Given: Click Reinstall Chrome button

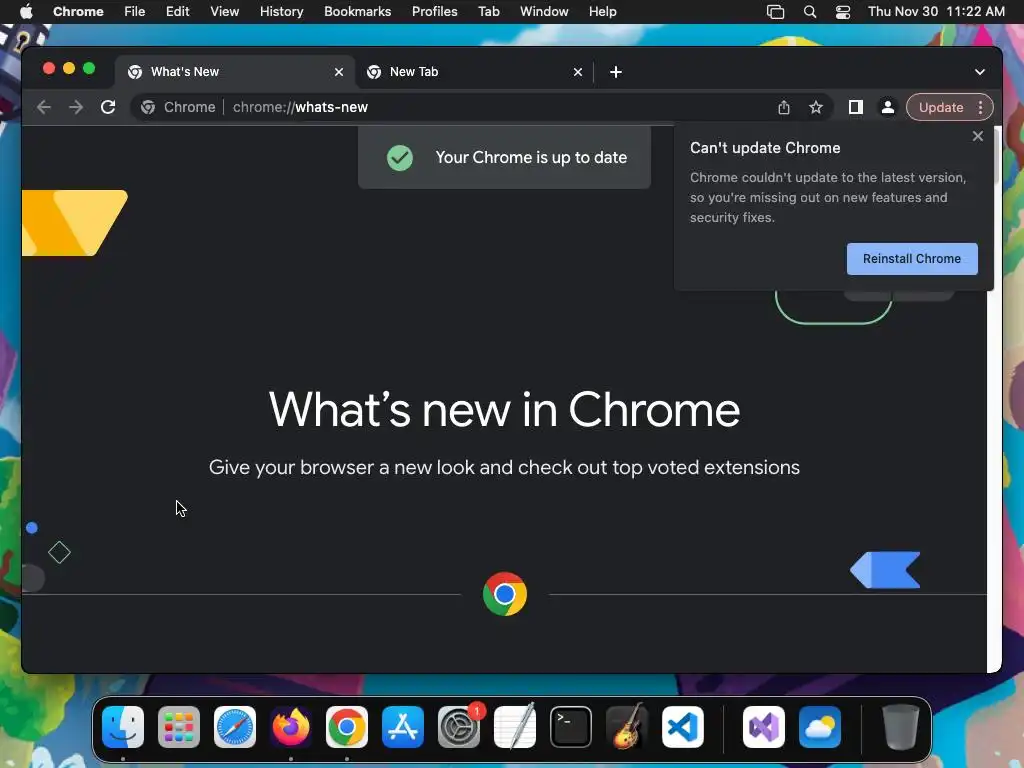Looking at the screenshot, I should (x=912, y=259).
